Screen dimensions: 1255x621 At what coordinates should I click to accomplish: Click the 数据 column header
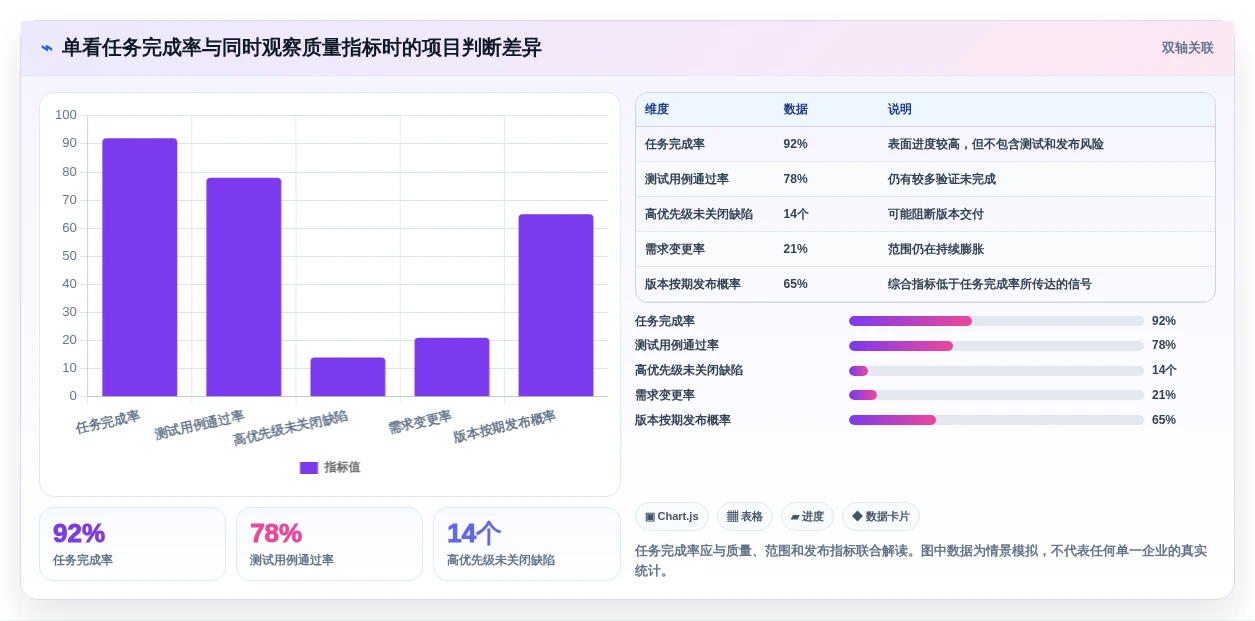pos(796,110)
